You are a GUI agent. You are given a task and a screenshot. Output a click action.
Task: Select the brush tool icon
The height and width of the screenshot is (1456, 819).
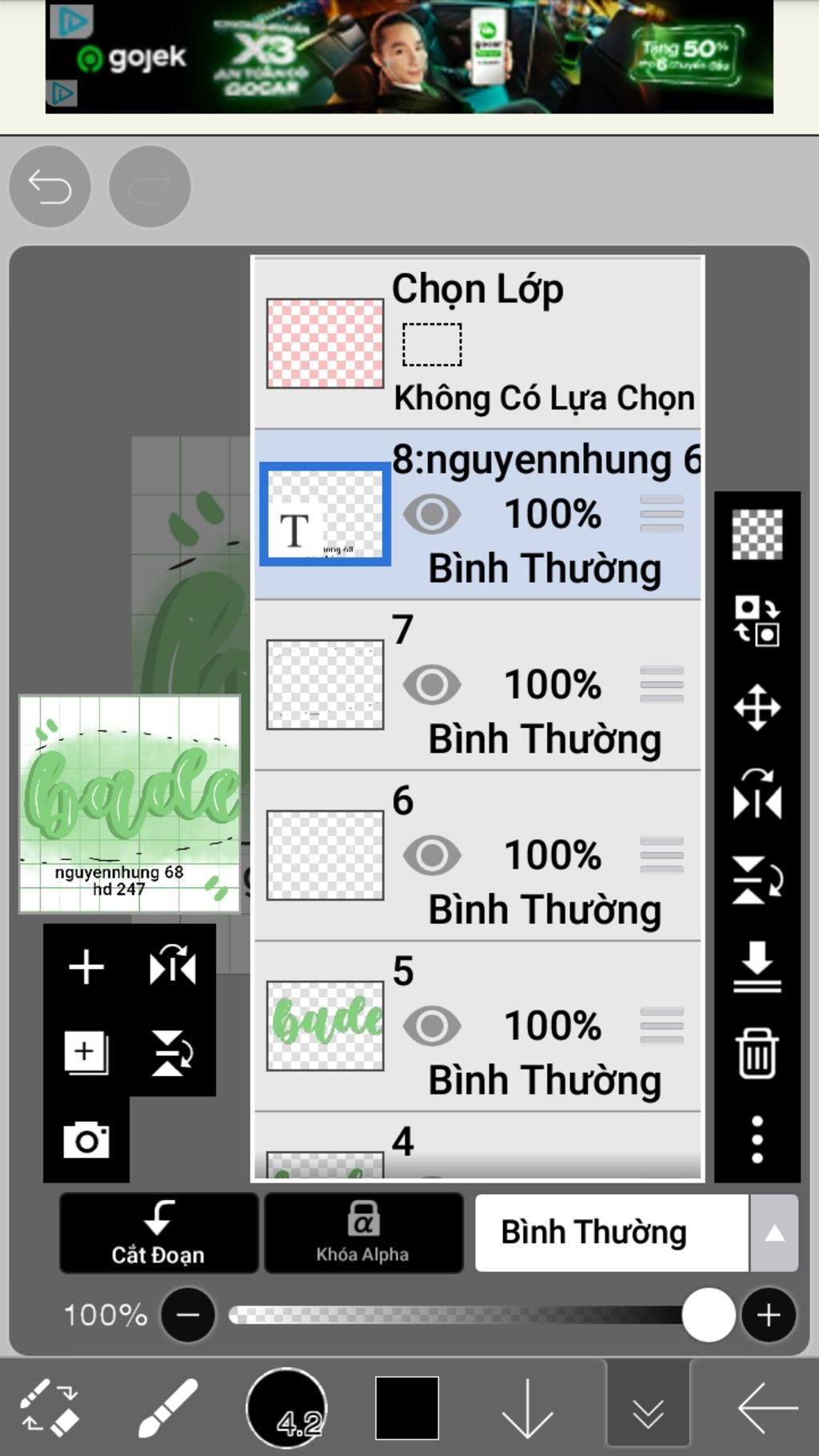(x=167, y=1407)
